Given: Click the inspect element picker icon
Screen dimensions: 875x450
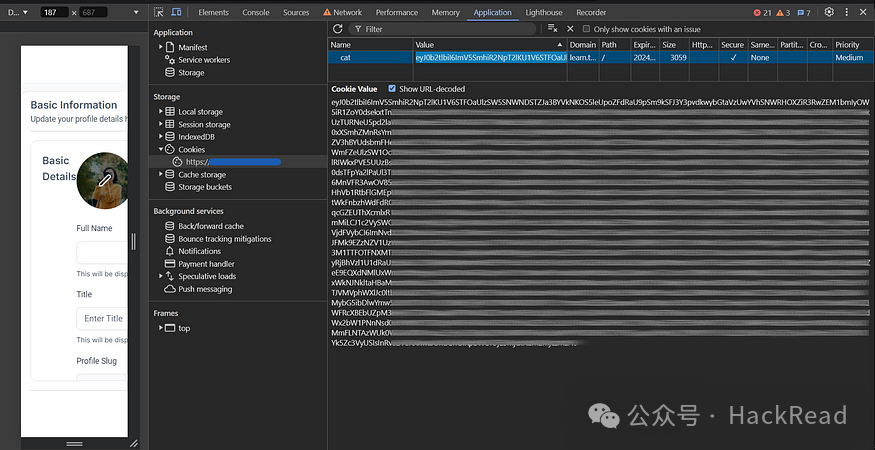Looking at the screenshot, I should click(x=159, y=12).
